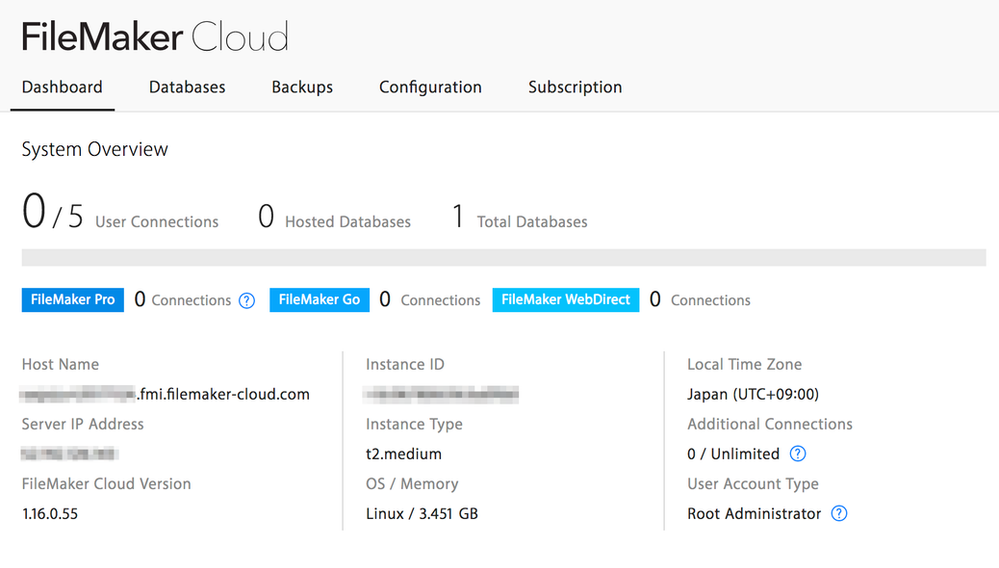This screenshot has width=999, height=568.
Task: Click 'Connections' text beside FileMaker Pro badge
Action: (x=191, y=301)
